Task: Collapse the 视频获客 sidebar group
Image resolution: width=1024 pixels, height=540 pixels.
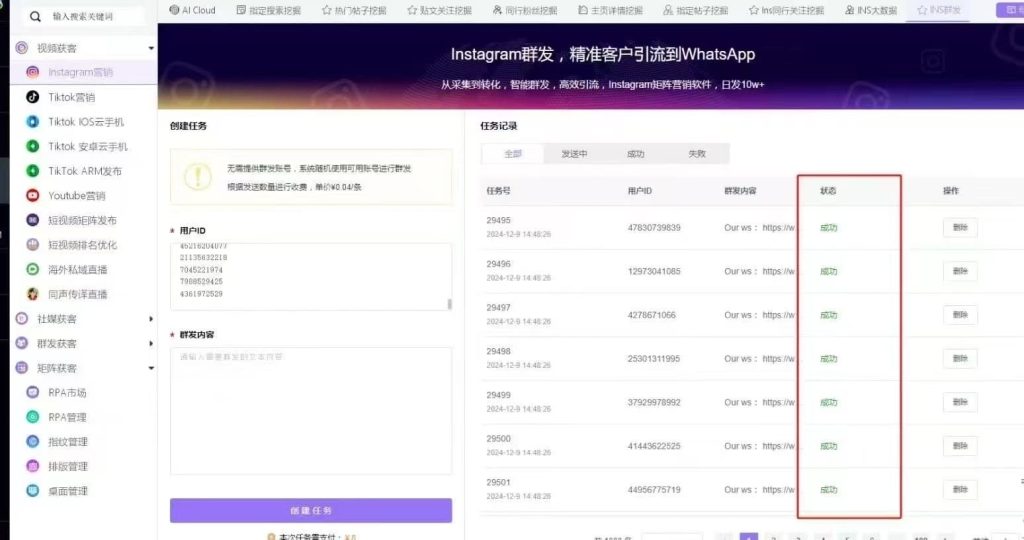Action: point(151,48)
